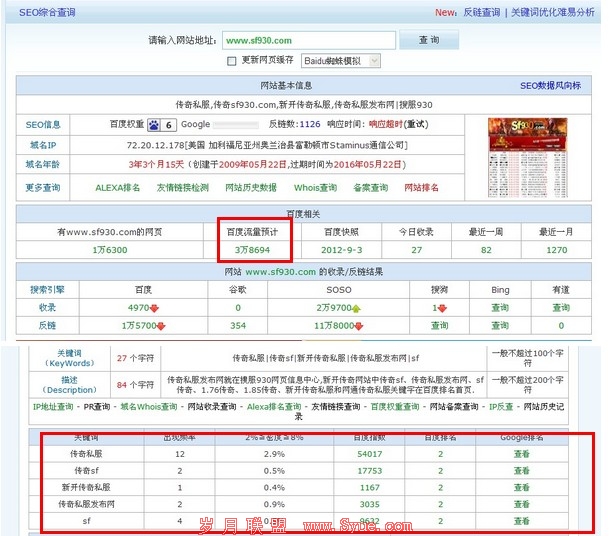Click red down arrow beside Baidu 4970
The image size is (609, 536).
click(x=155, y=309)
